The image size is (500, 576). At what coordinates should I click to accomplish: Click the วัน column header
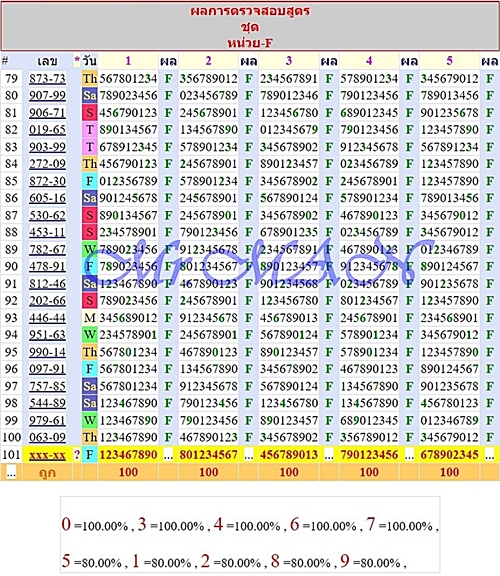point(90,61)
